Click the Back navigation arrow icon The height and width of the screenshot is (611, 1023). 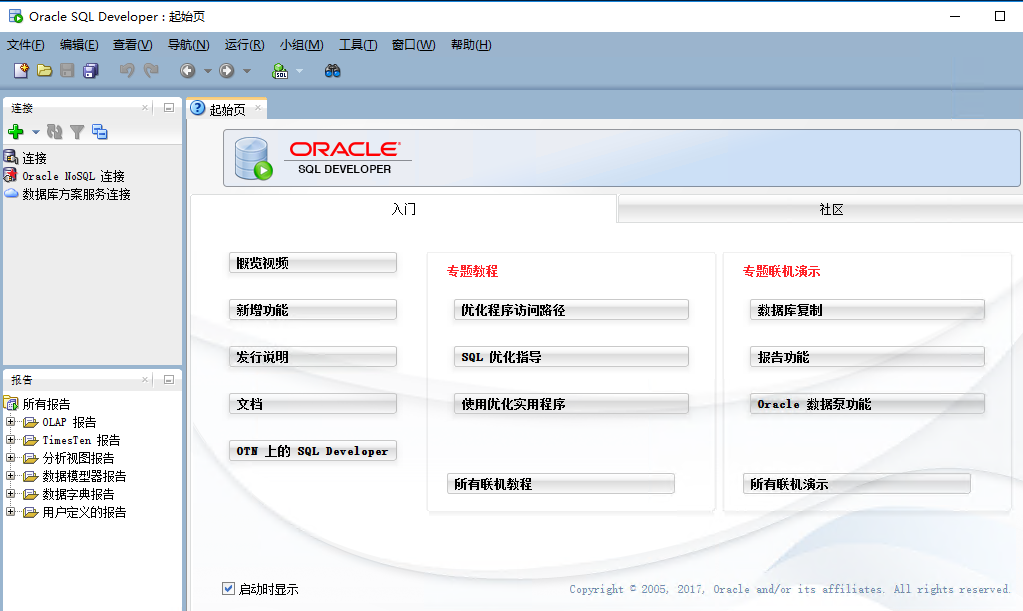pyautogui.click(x=188, y=70)
